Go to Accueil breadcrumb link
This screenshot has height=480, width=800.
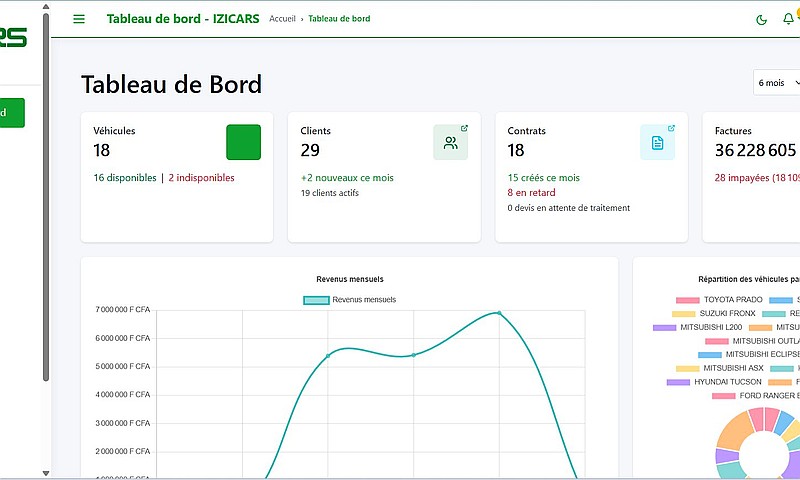click(282, 19)
